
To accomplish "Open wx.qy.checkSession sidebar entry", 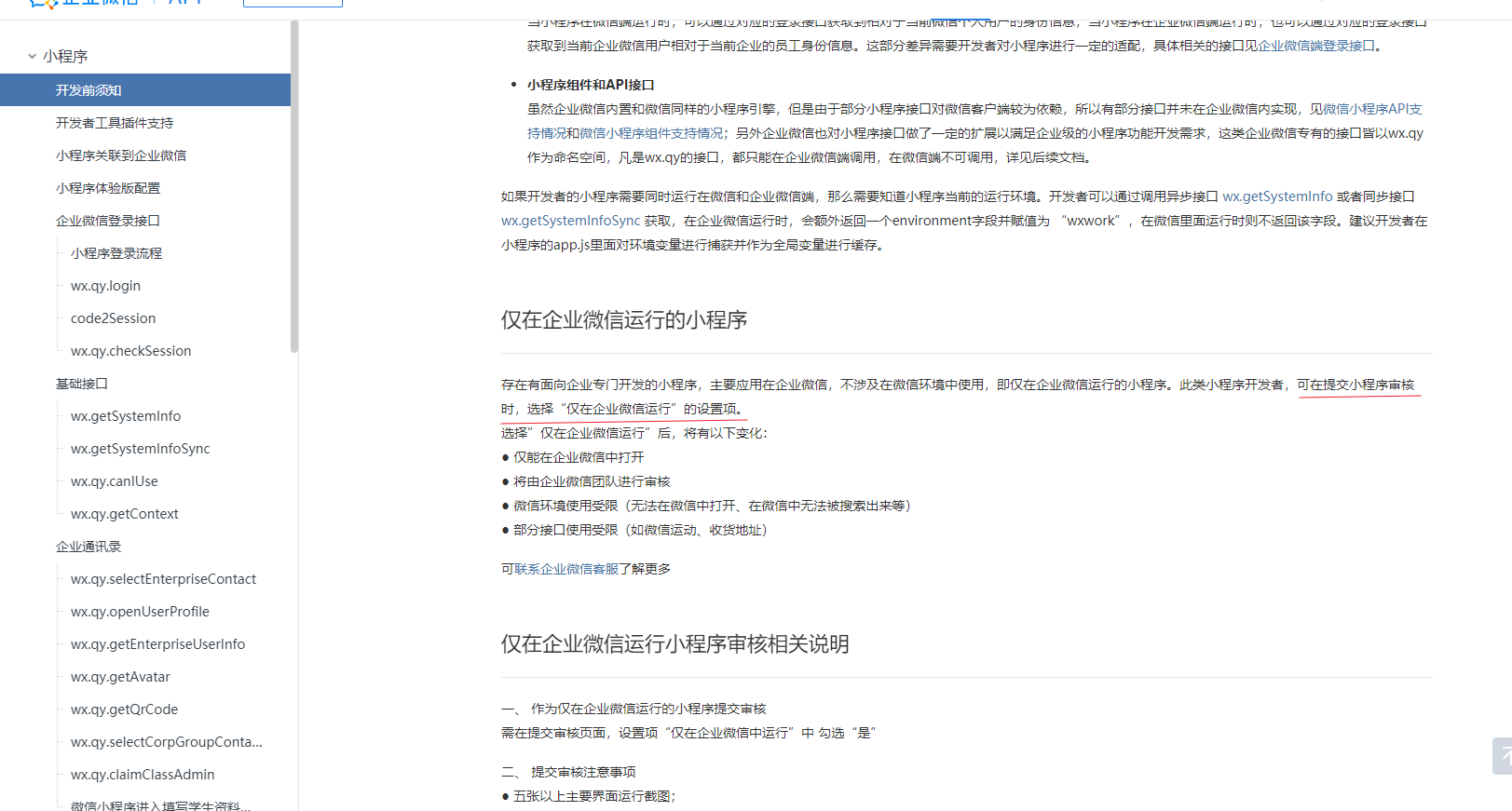I will 130,351.
